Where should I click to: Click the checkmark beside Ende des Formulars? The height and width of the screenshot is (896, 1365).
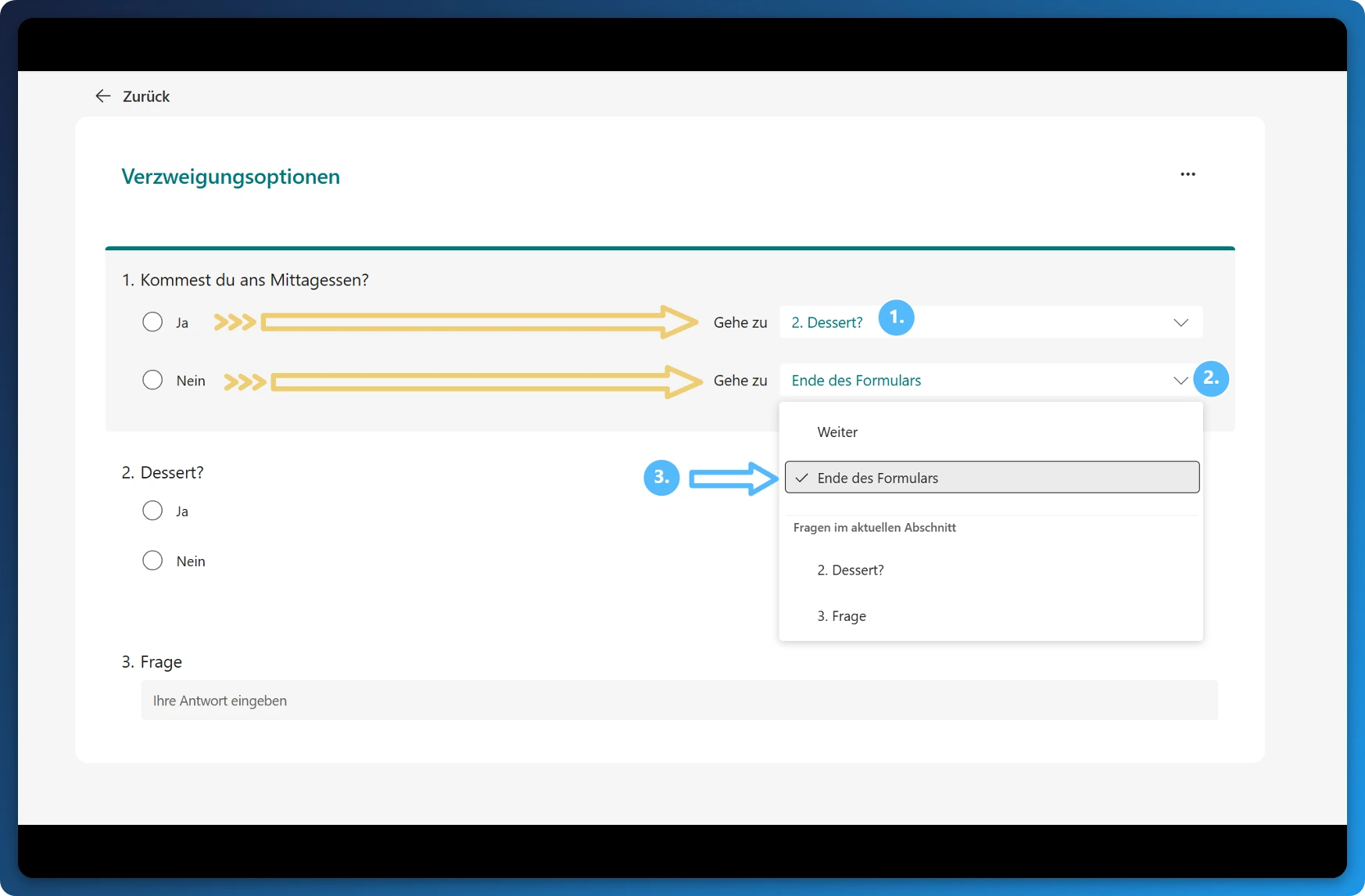(x=801, y=478)
